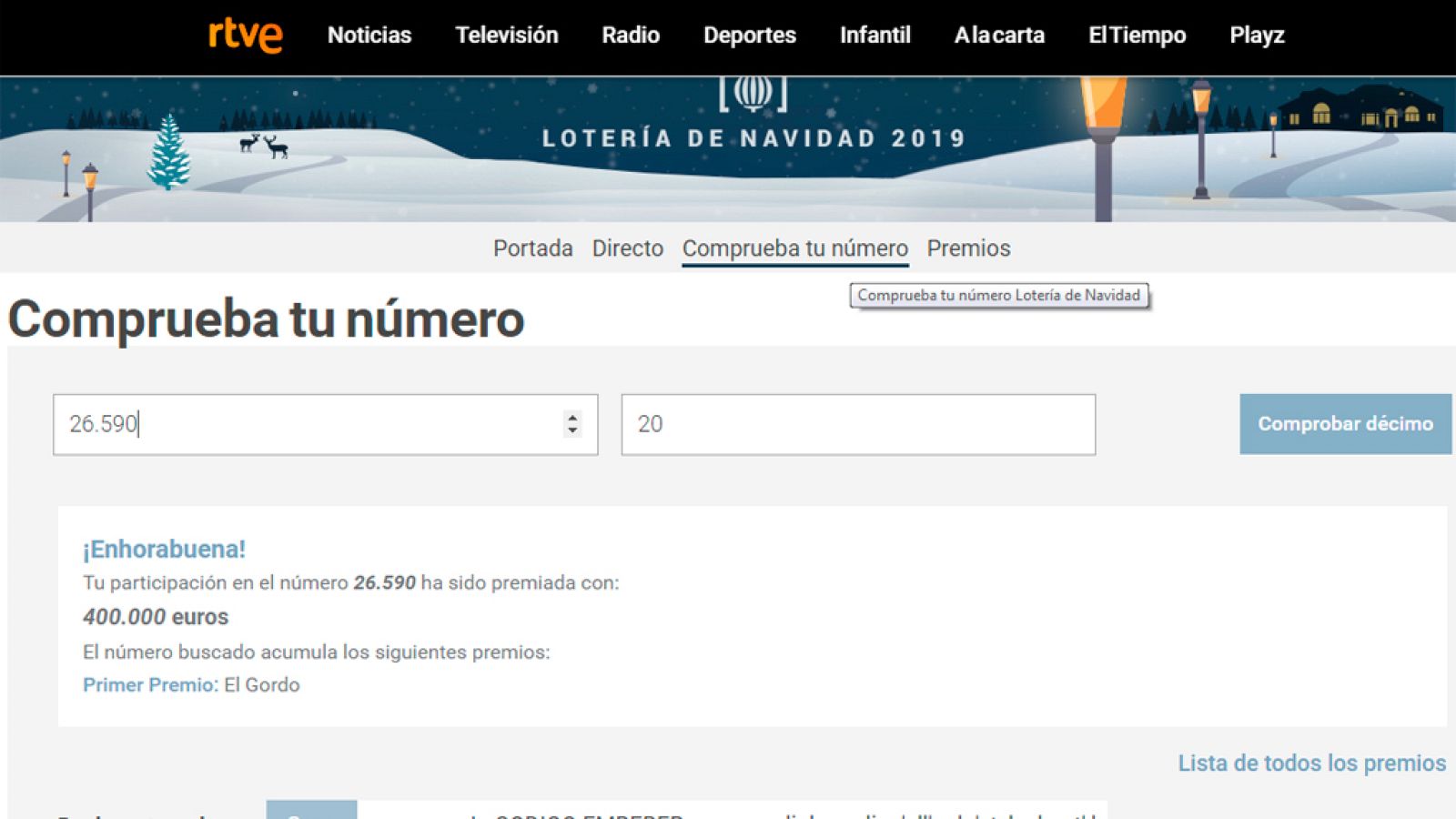Click the reindeer illustration in the banner
Image resolution: width=1456 pixels, height=819 pixels.
(264, 146)
